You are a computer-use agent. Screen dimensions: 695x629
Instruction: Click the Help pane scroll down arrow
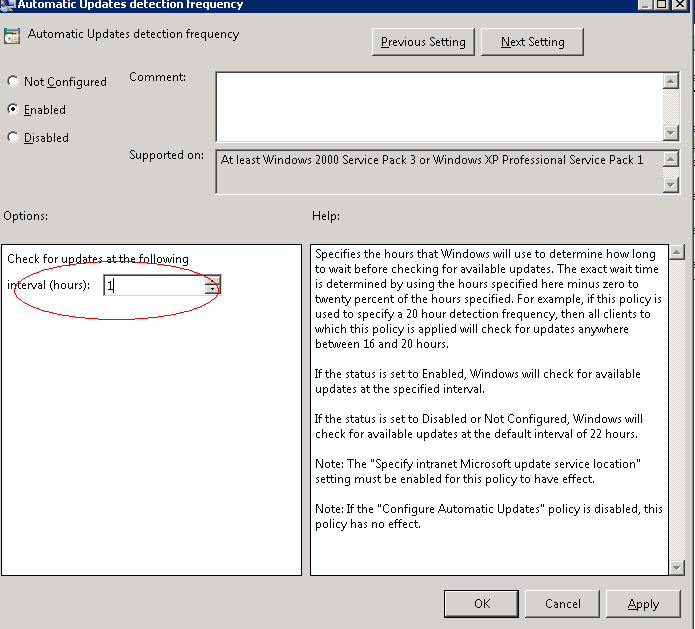(x=676, y=567)
